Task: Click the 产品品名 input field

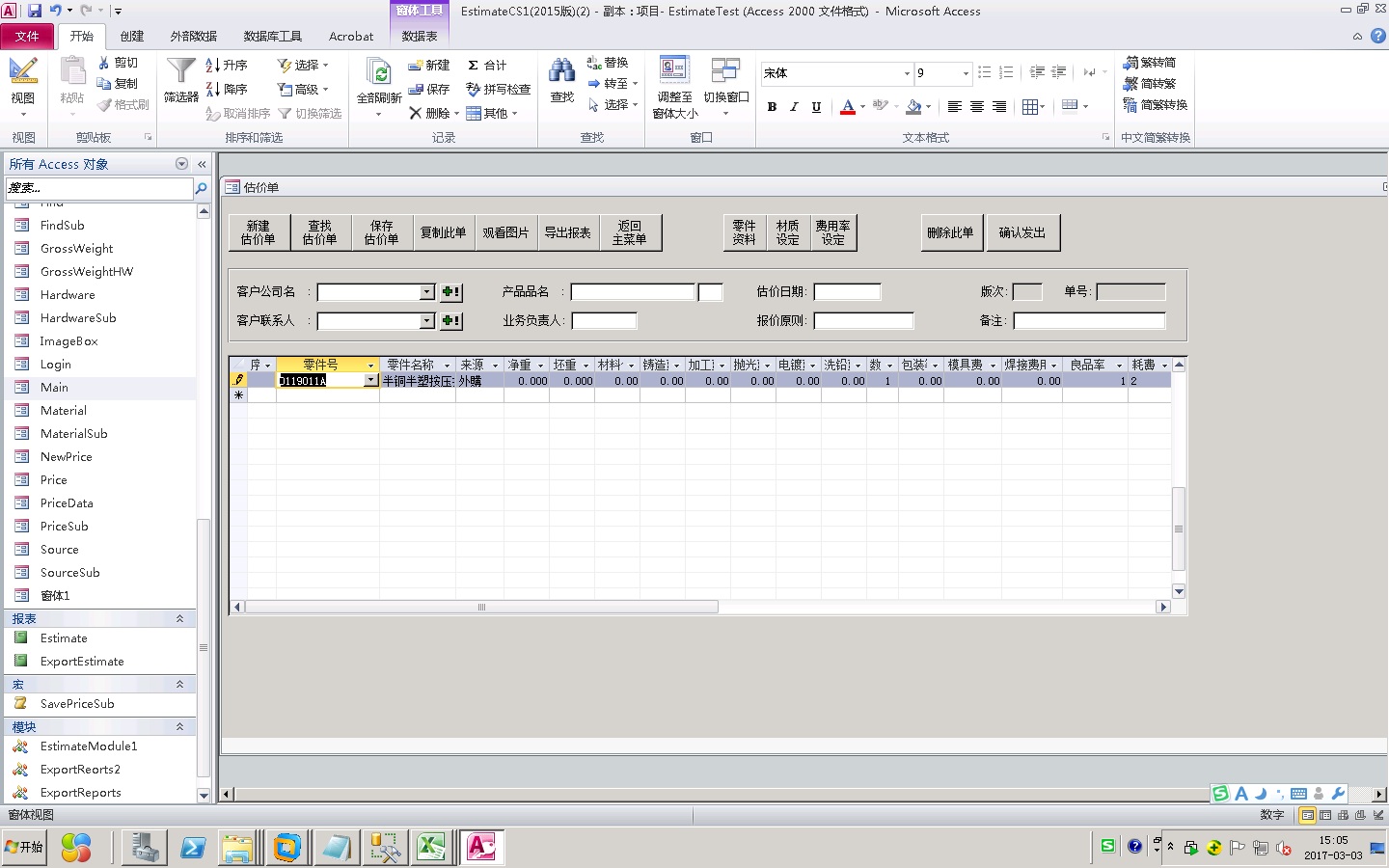Action: click(x=632, y=292)
